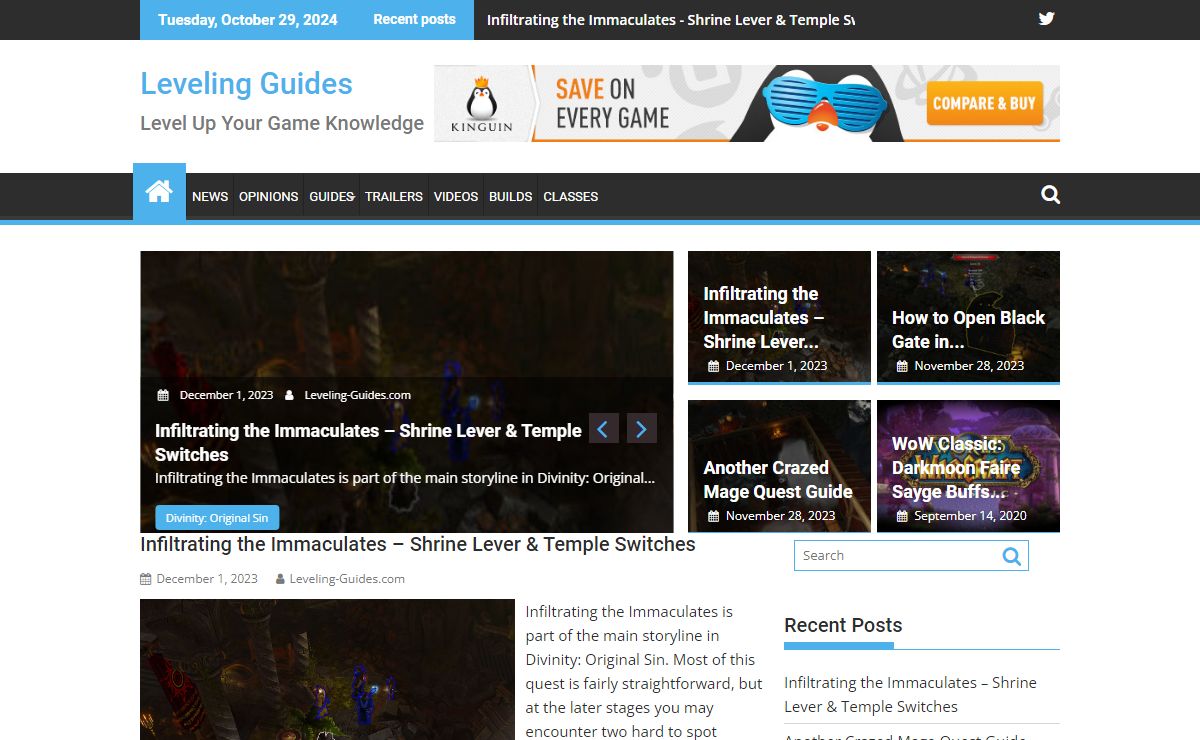Click the Compare & Buy ad button
1200x740 pixels.
pos(984,103)
